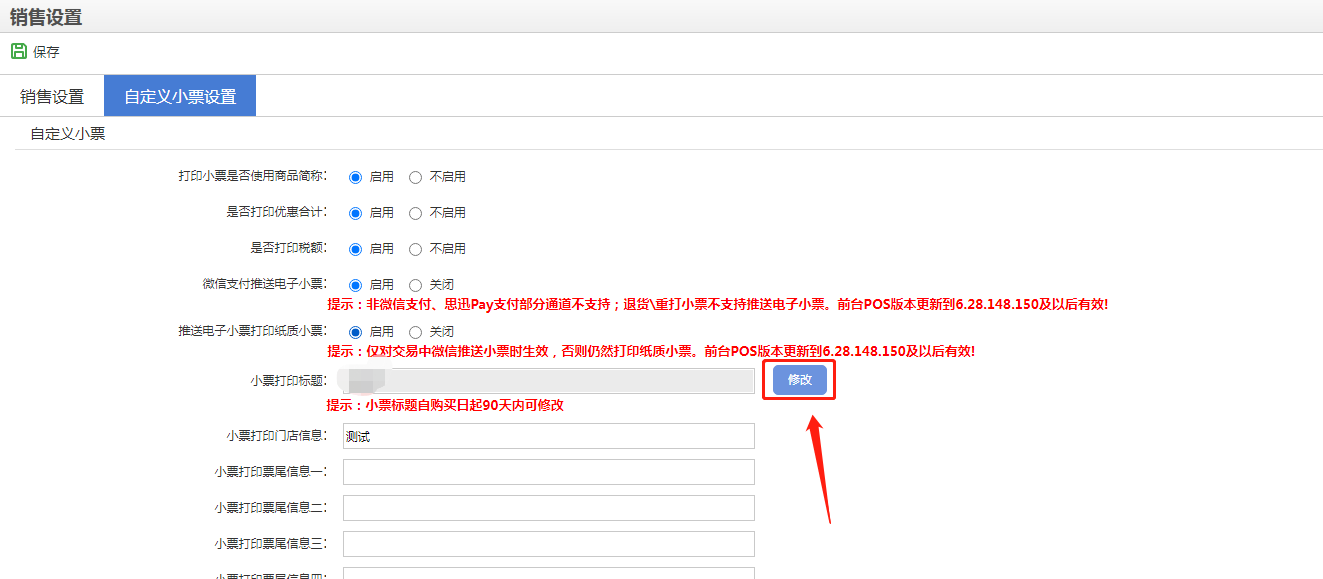Focus the 小票打印票尾信息三 input field
This screenshot has width=1323, height=579.
coord(548,544)
